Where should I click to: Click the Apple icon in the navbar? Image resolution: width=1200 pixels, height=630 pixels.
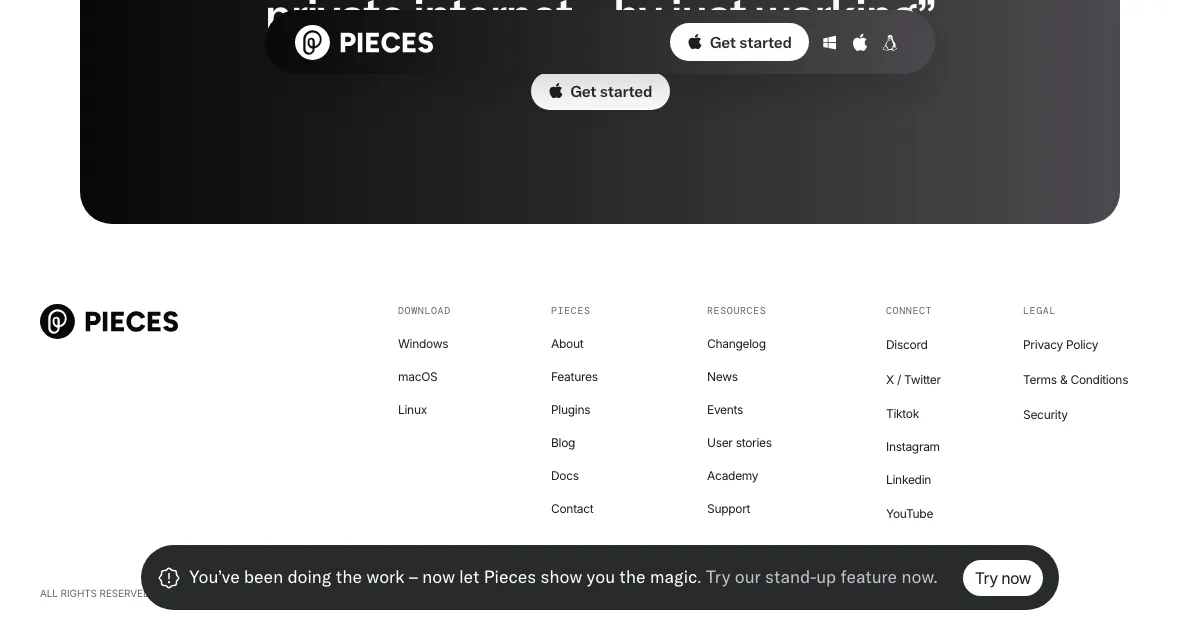(x=859, y=43)
